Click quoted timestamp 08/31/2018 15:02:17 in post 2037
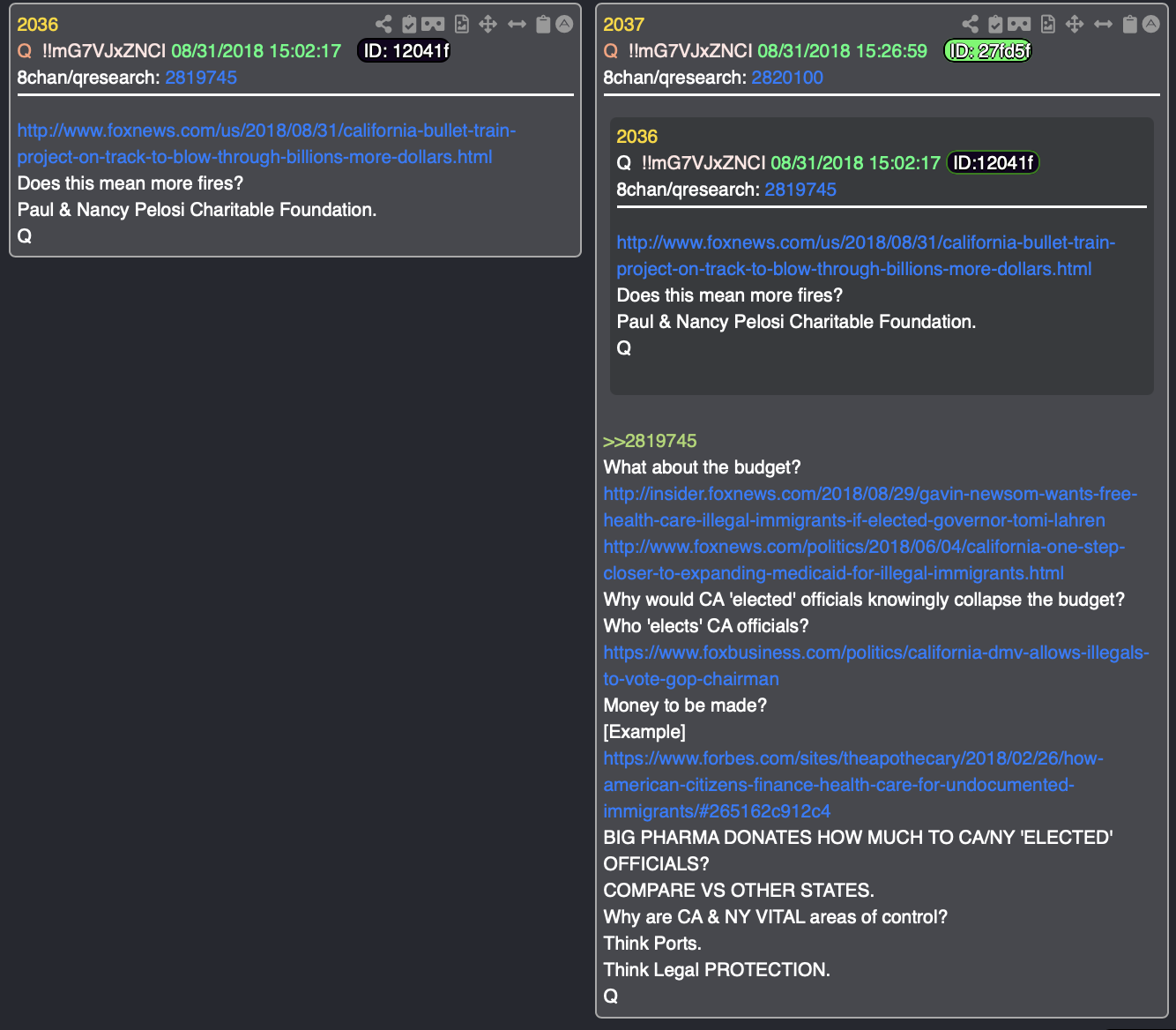This screenshot has width=1176, height=1030. (855, 163)
